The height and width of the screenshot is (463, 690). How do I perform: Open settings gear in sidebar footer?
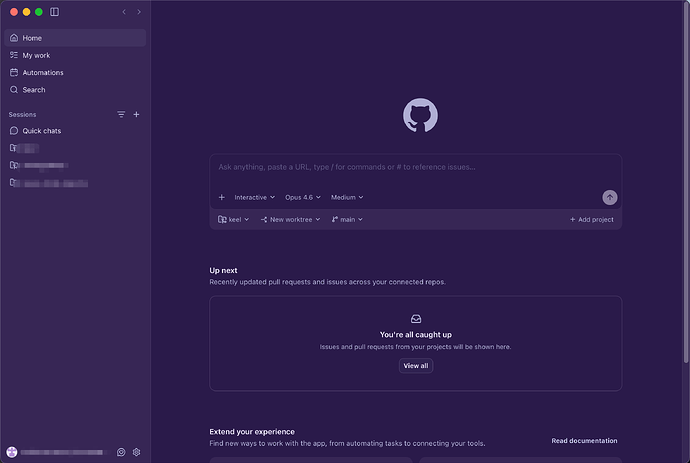point(136,452)
